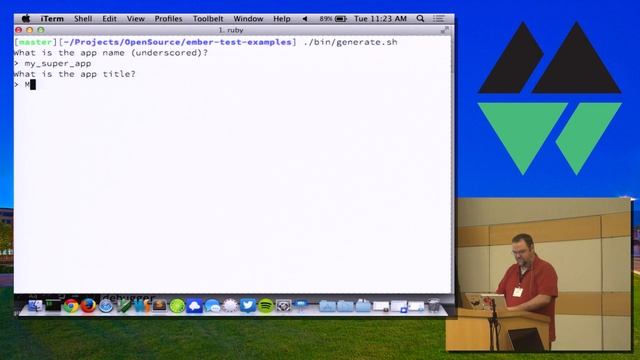This screenshot has height=360, width=640.
Task: Launch Google Chrome from the Dock
Action: [x=71, y=306]
